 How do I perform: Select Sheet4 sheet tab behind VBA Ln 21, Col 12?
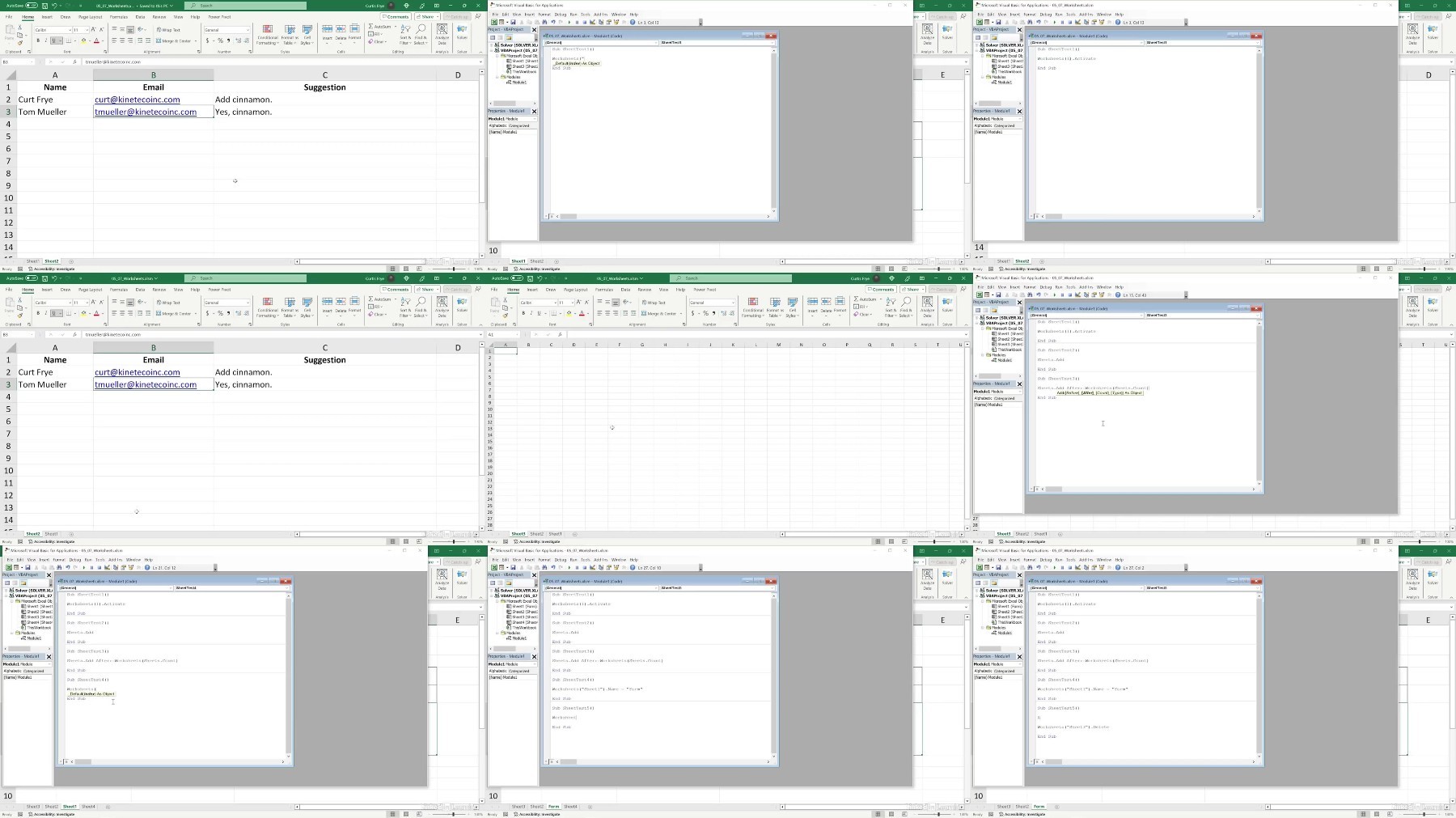click(x=88, y=807)
